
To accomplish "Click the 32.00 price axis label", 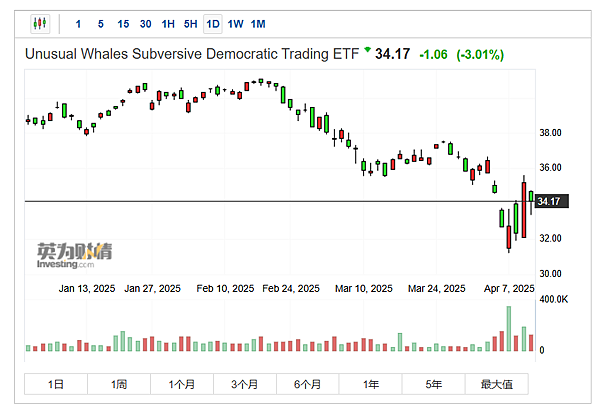I will [550, 238].
